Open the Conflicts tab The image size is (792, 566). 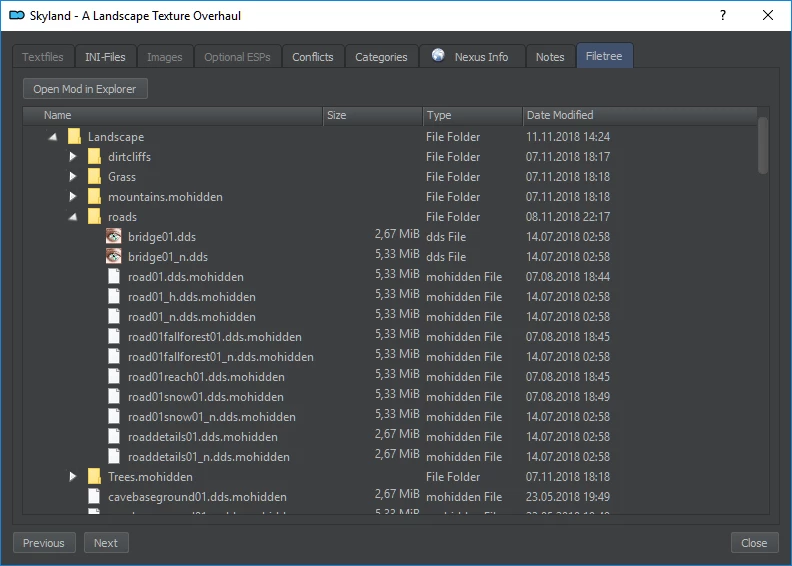point(313,57)
